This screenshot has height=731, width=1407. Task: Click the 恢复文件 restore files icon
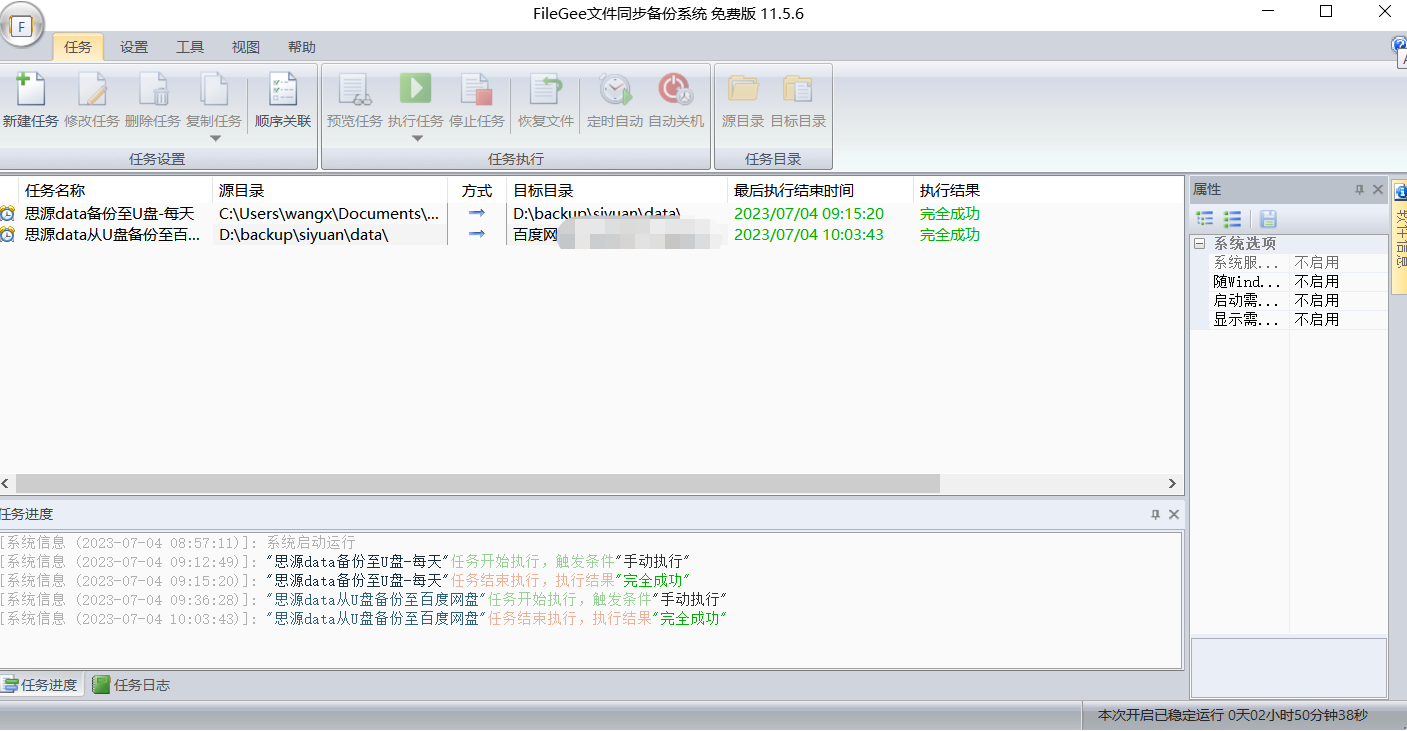[545, 90]
